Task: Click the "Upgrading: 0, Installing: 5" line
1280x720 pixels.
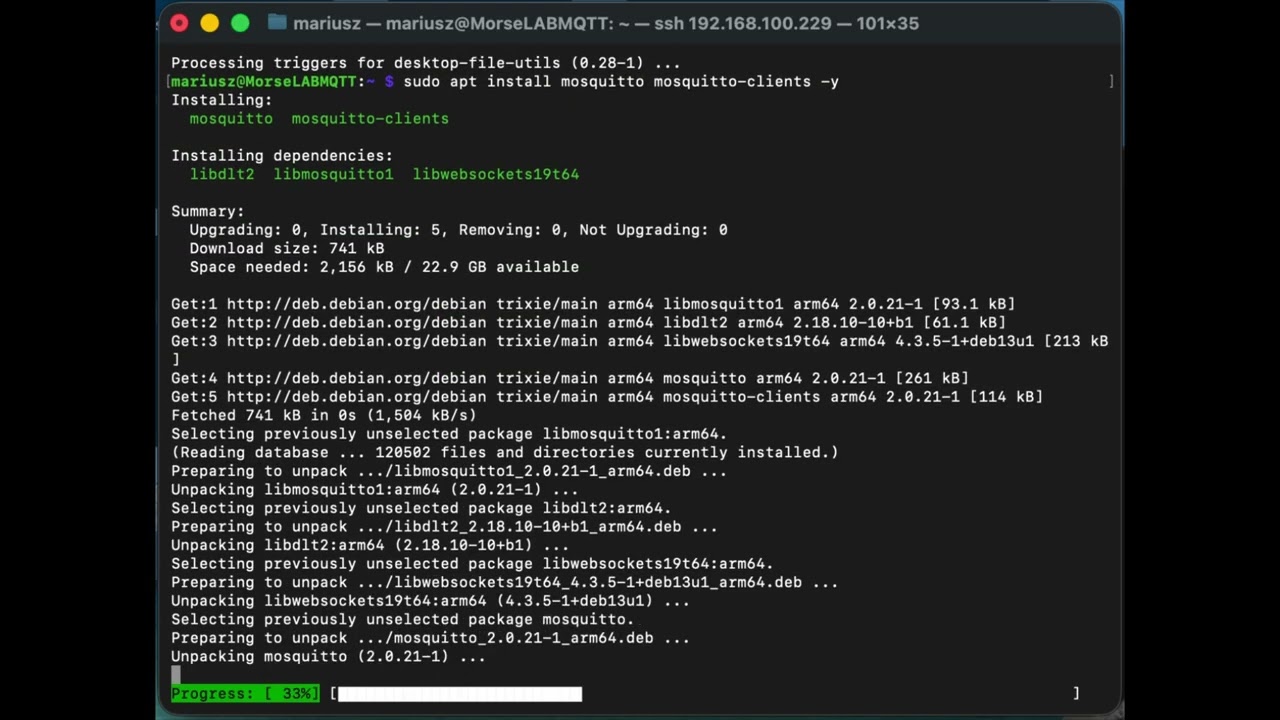Action: coord(459,230)
